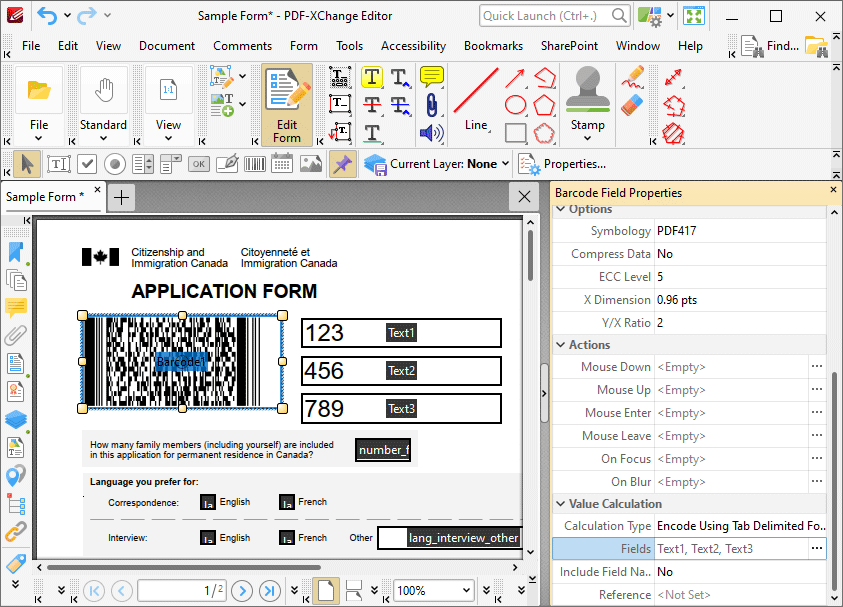Open the Calculation Type value dropdown

[740, 526]
